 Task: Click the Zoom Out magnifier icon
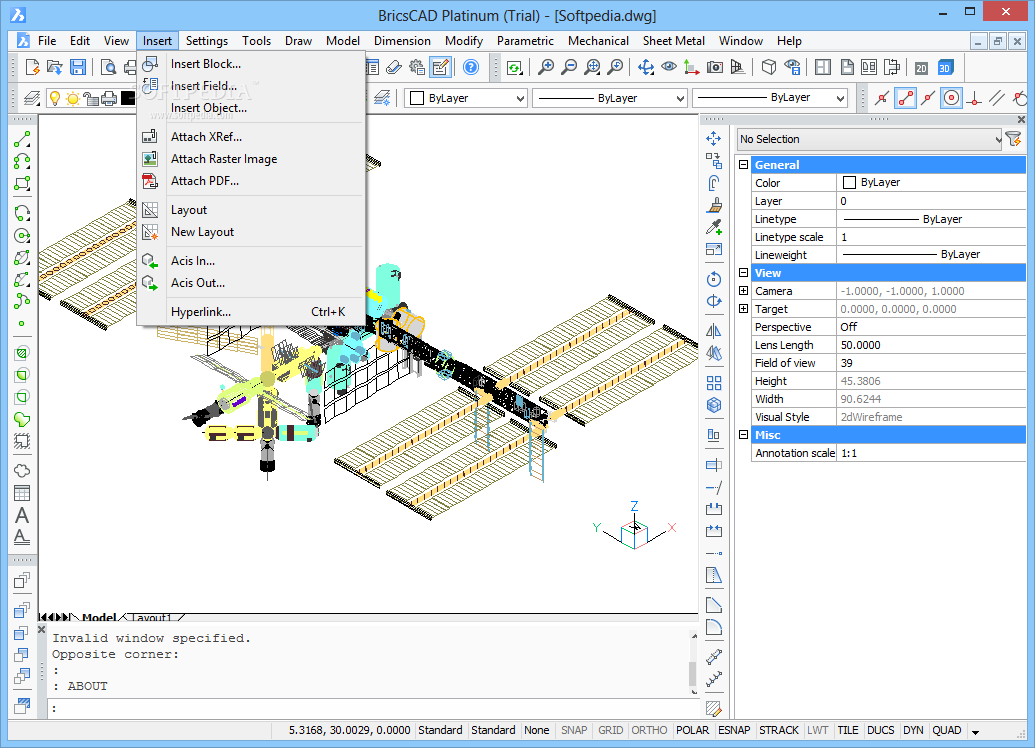[x=568, y=67]
